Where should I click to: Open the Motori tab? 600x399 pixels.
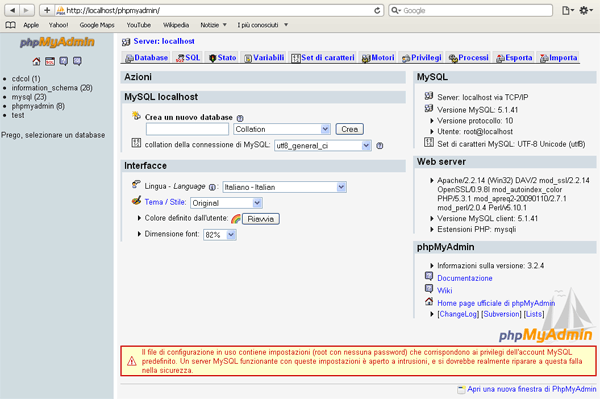tap(378, 58)
